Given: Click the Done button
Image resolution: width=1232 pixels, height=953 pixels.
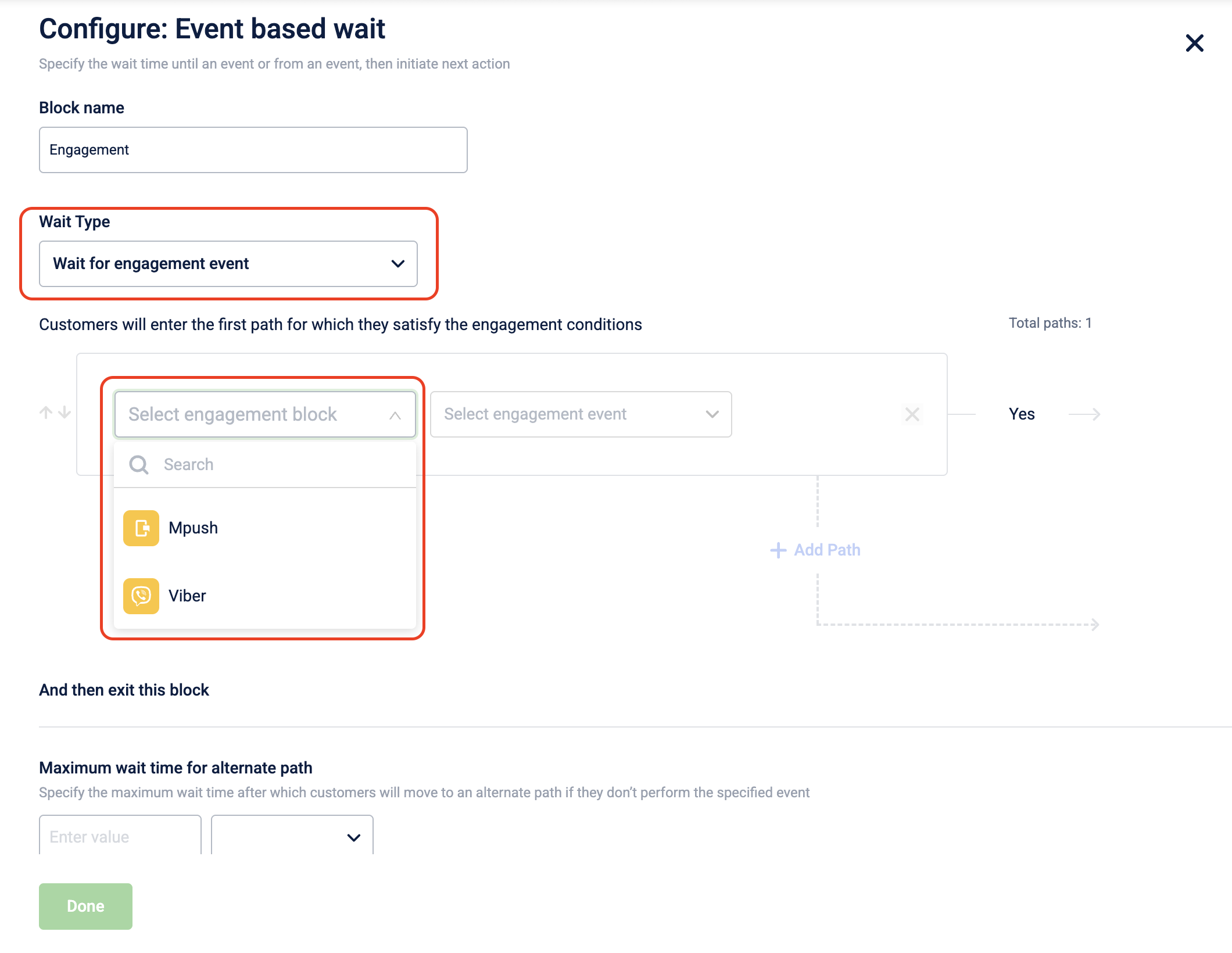Looking at the screenshot, I should pos(85,906).
